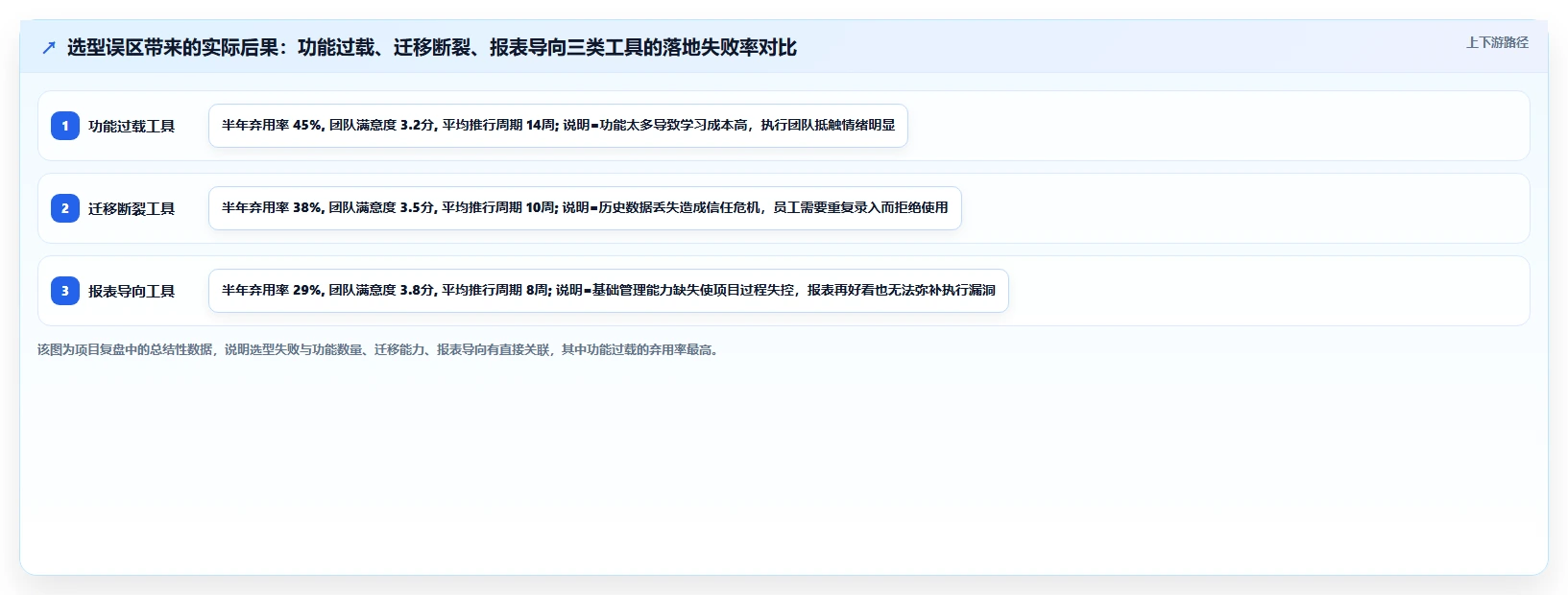
Task: Click the 报表导向工具 label
Action: [132, 291]
